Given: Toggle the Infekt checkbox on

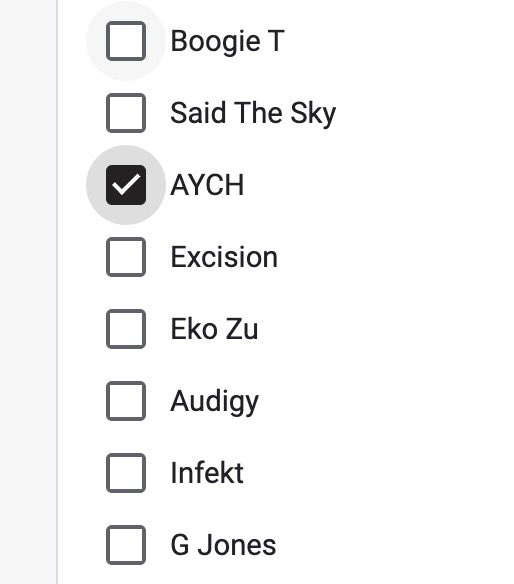Looking at the screenshot, I should tap(126, 473).
